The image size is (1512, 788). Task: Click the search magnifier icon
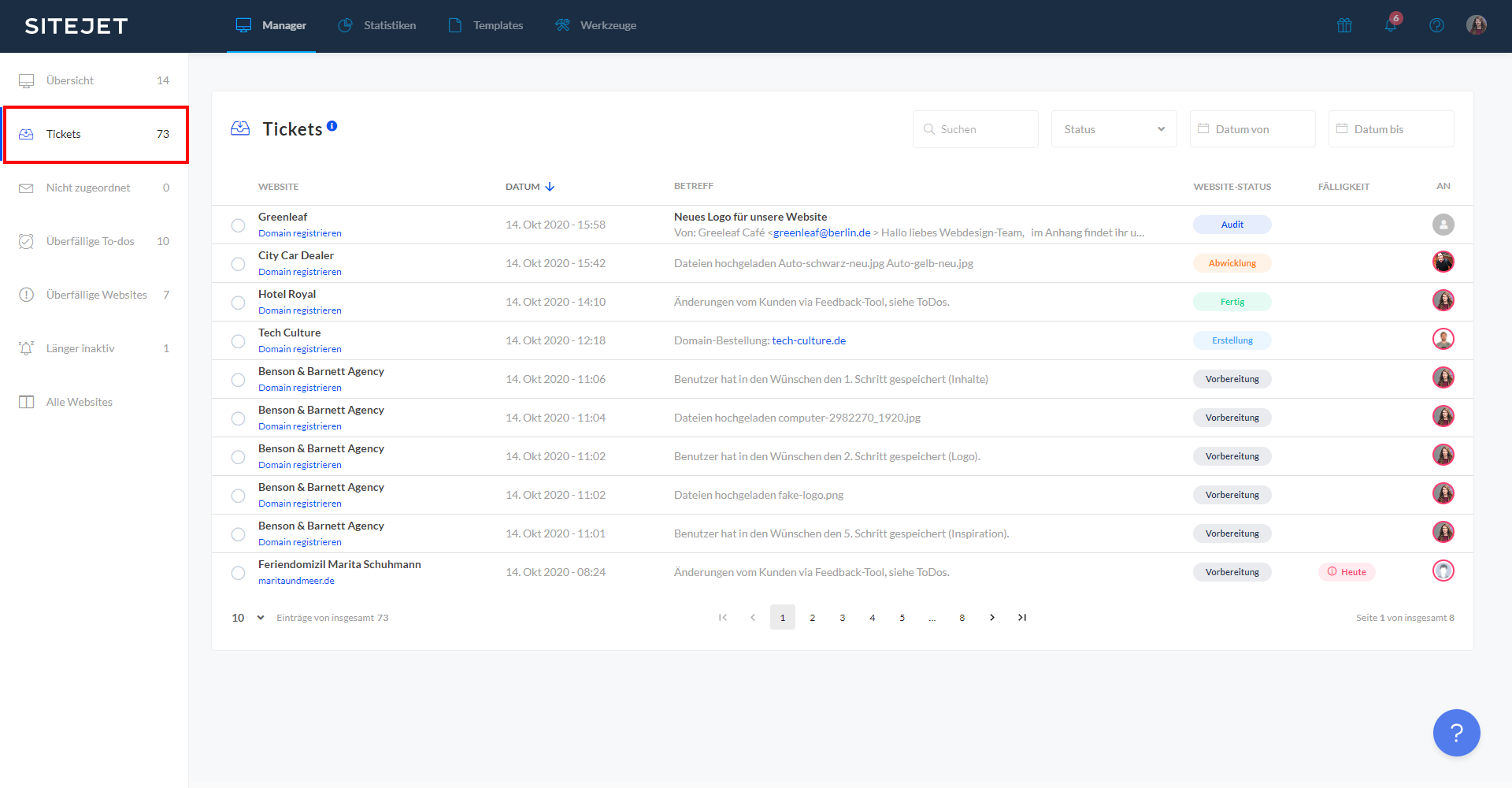[x=929, y=129]
